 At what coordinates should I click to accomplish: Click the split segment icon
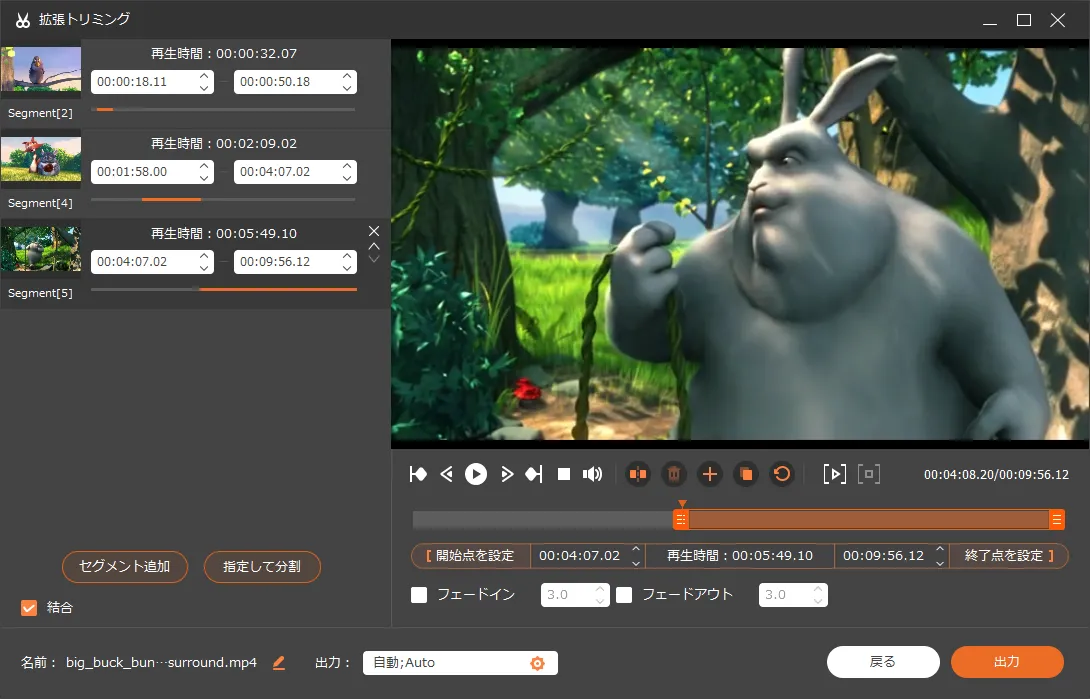click(x=638, y=474)
